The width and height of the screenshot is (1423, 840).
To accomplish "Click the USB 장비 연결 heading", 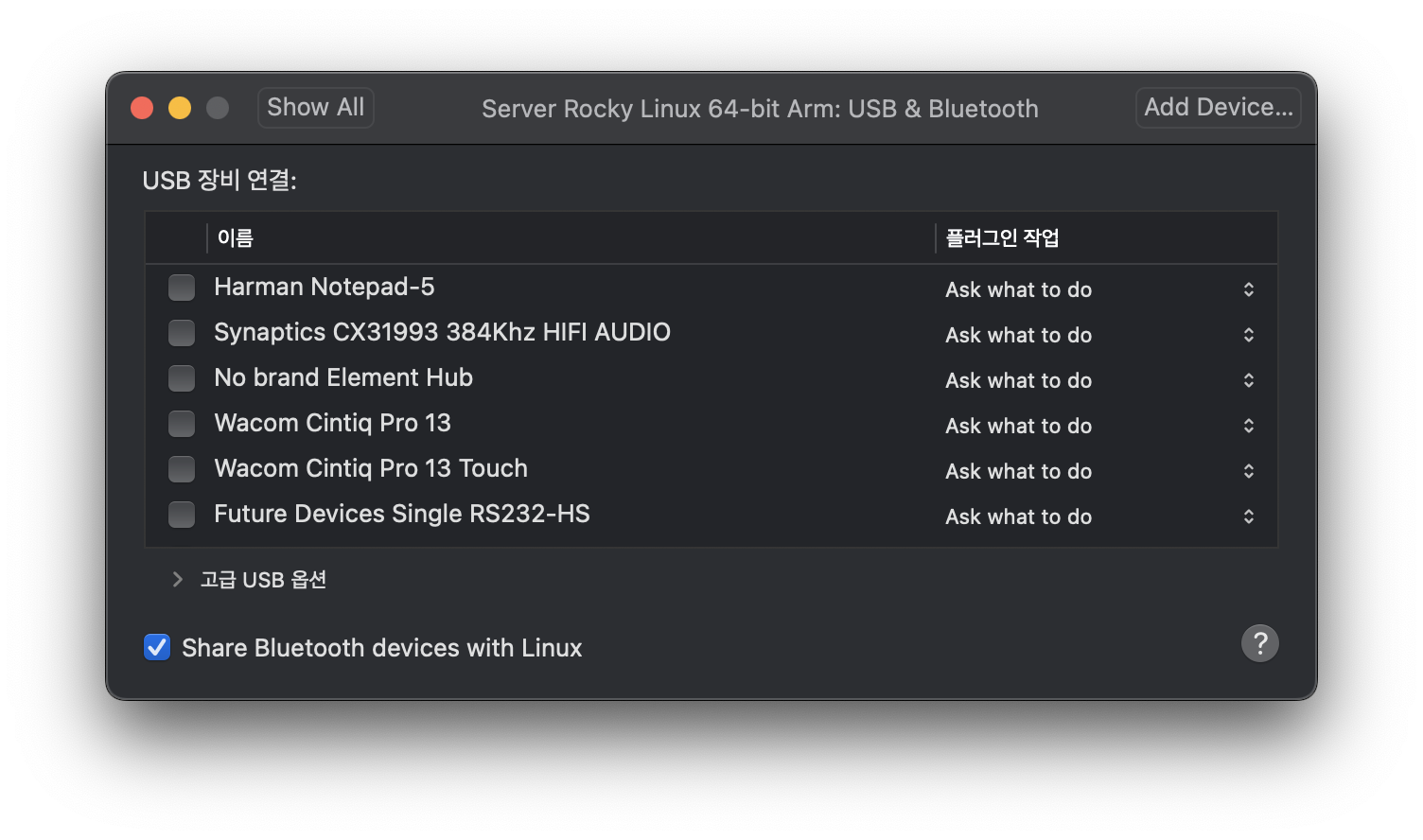I will 220,180.
